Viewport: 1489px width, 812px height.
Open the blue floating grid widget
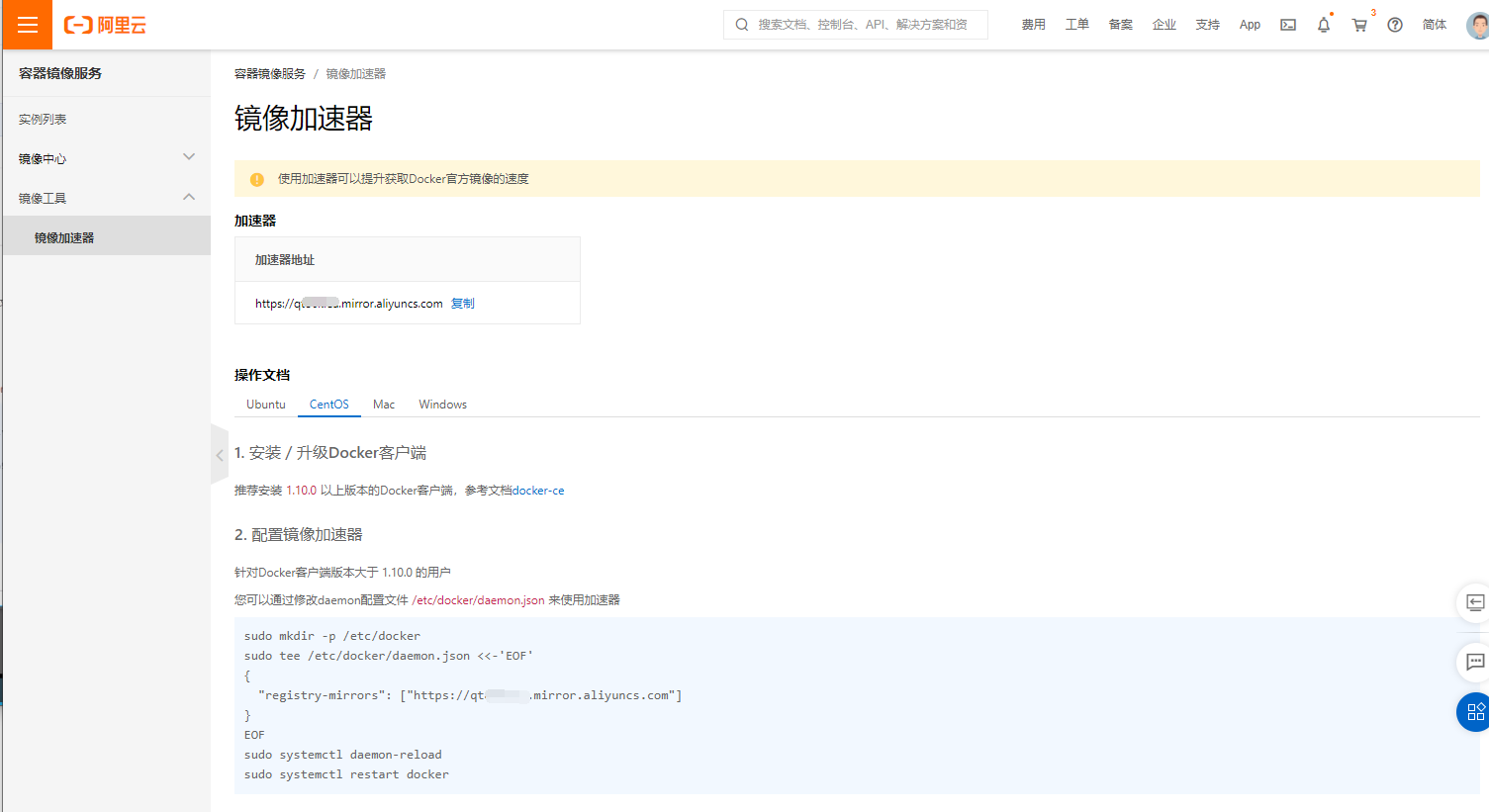1474,712
